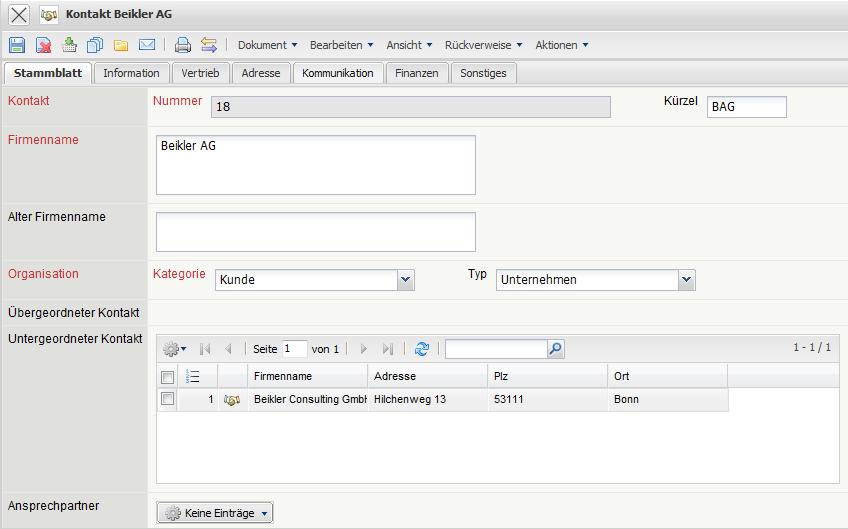Image resolution: width=848 pixels, height=529 pixels.
Task: Click the magnifier search icon in list
Action: (556, 349)
